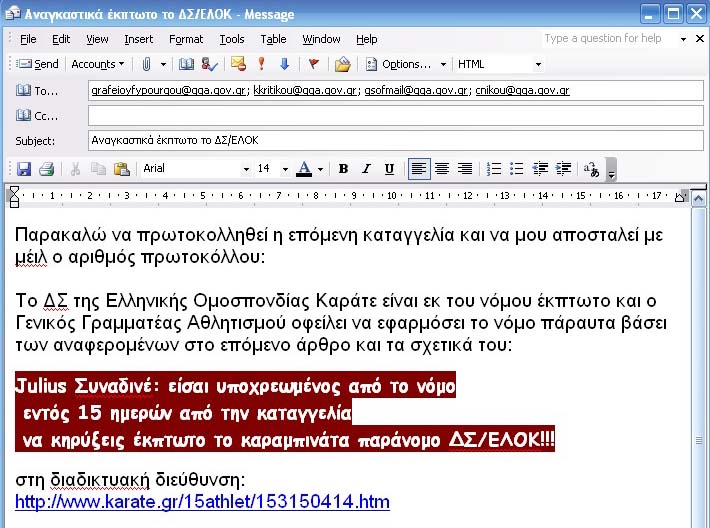Expand the HTML message format dropdown
Viewport: 710px width, 528px height.
(x=538, y=64)
